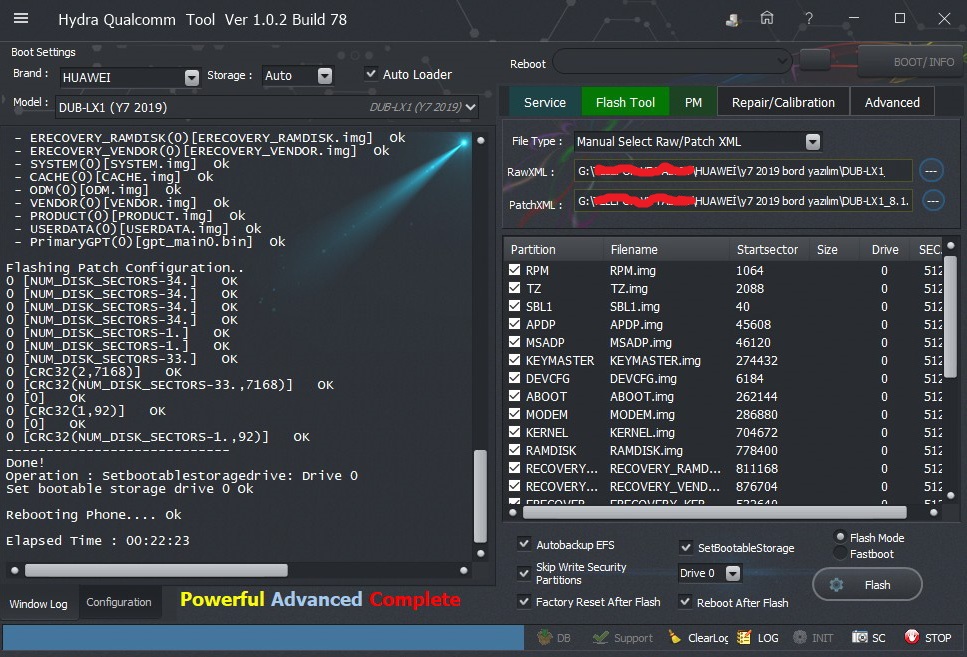Open the Repair/Calibration tab
The image size is (967, 657).
pos(783,102)
